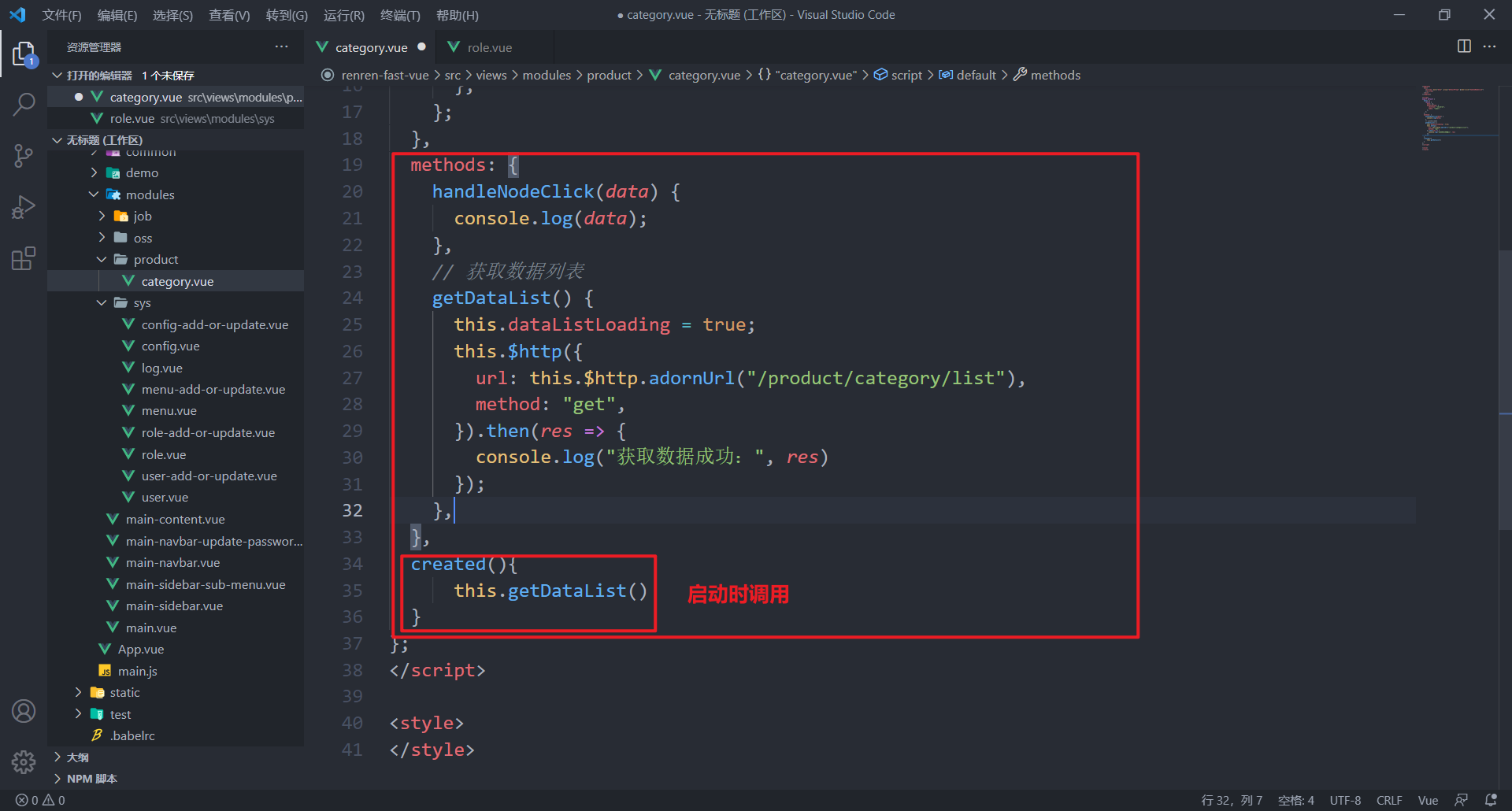1512x811 pixels.
Task: Open the Explorer view in activity bar
Action: click(x=24, y=54)
